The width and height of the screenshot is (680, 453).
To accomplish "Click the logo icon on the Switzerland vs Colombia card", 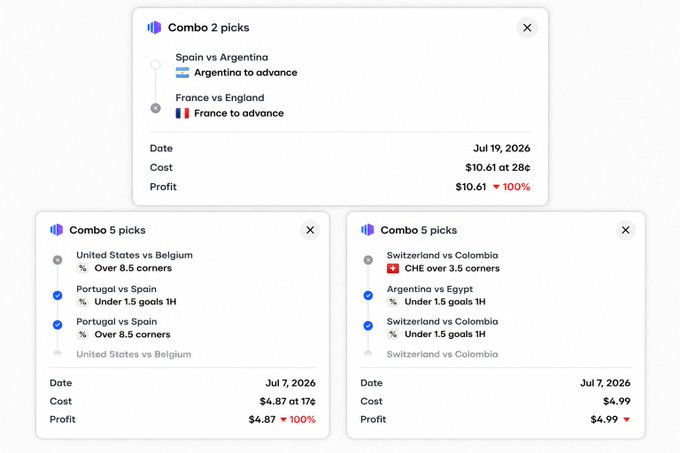I will pyautogui.click(x=367, y=230).
